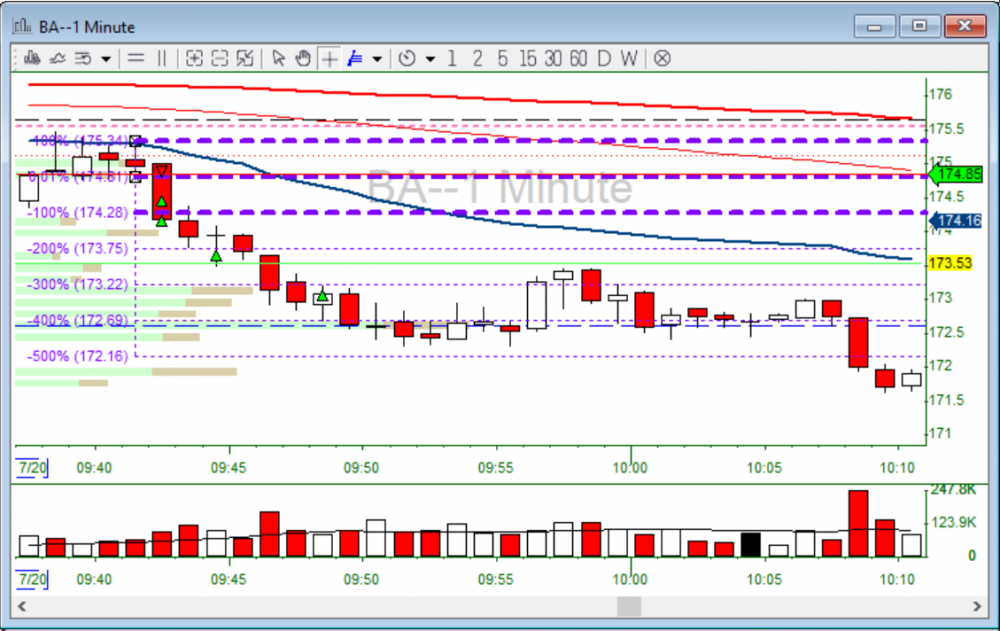1000x631 pixels.
Task: Select the D daily interval button
Action: tap(603, 58)
